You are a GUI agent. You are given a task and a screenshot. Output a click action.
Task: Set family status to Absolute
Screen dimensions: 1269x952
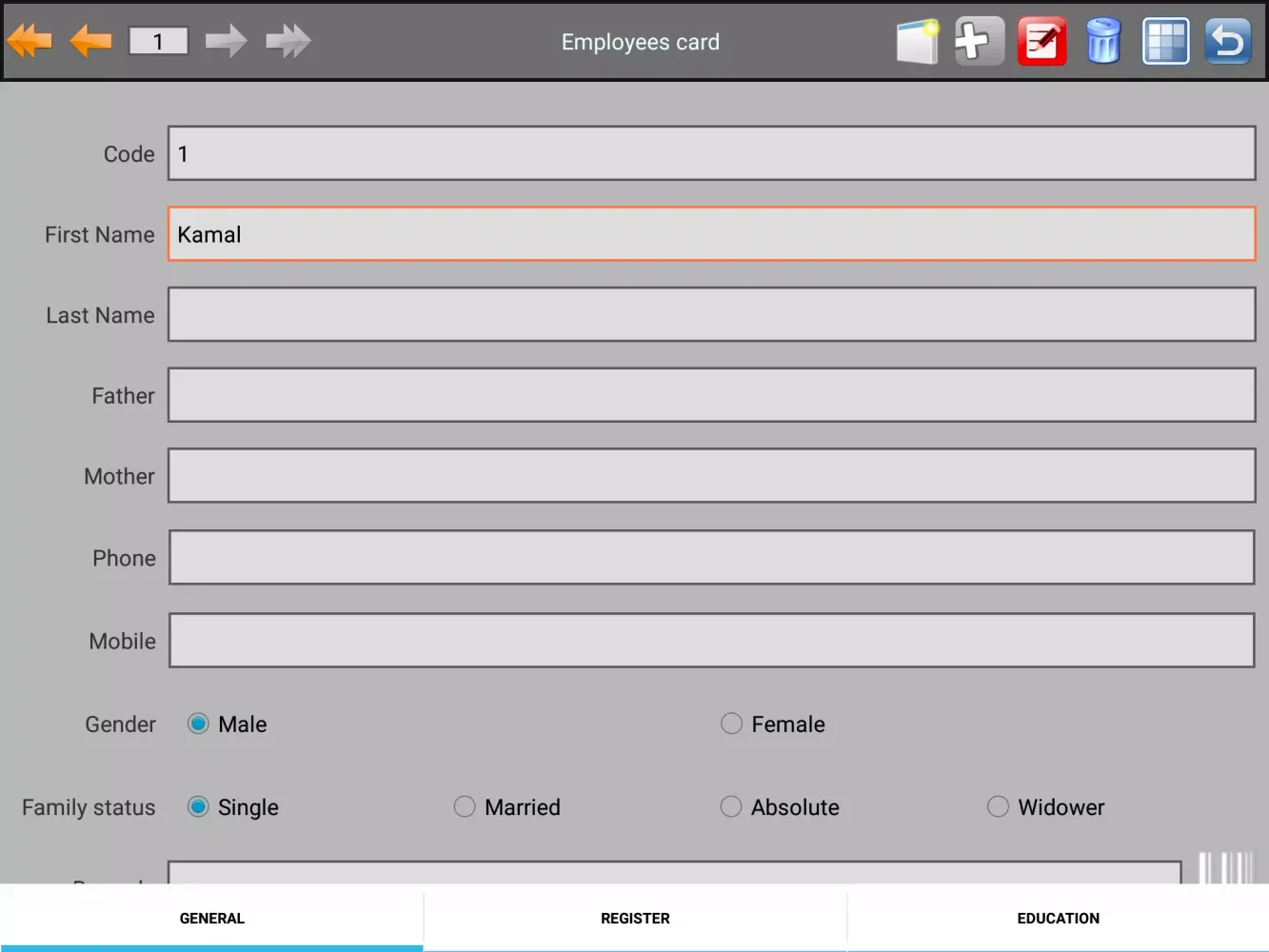click(731, 806)
